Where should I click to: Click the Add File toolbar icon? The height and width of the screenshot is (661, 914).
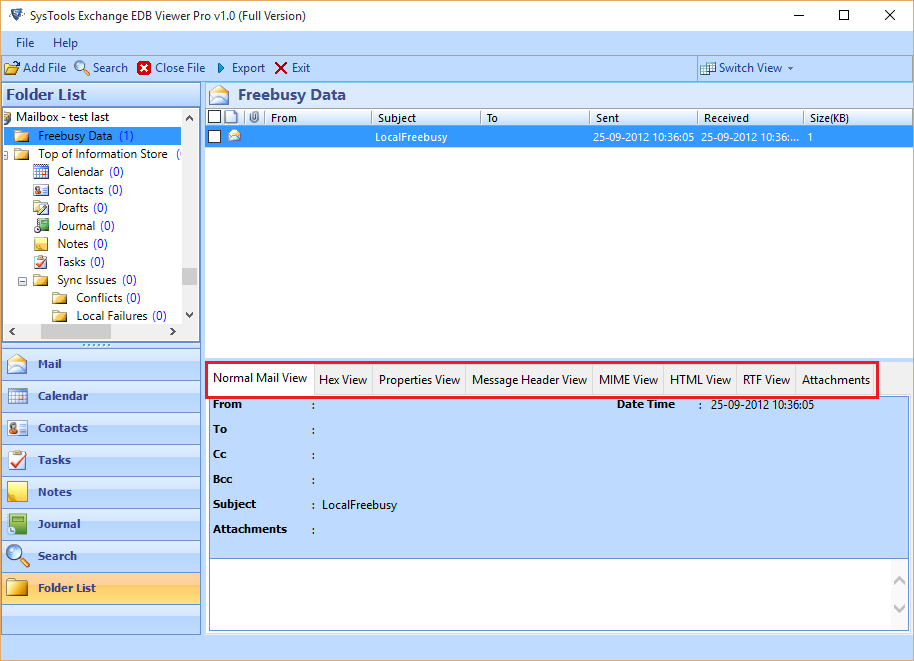(x=12, y=68)
